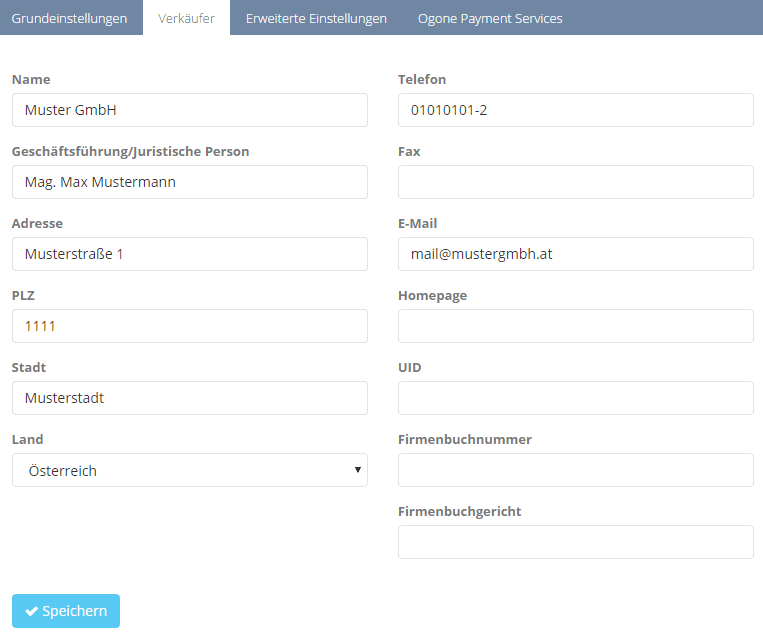The height and width of the screenshot is (641, 763).
Task: Focus the Adresse field with Musterstraße 1
Action: pyautogui.click(x=190, y=254)
